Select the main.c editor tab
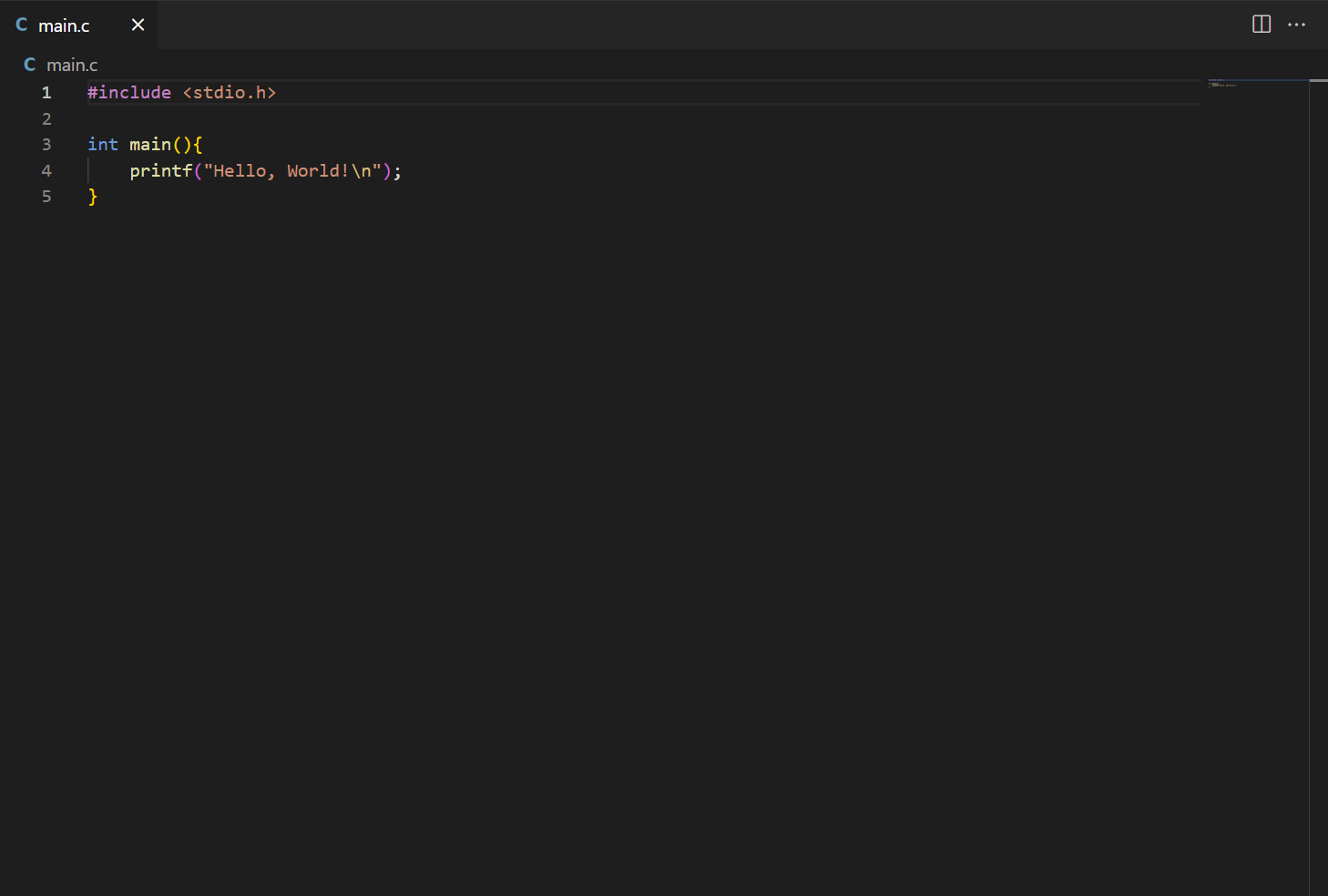The width and height of the screenshot is (1328, 896). click(x=64, y=25)
